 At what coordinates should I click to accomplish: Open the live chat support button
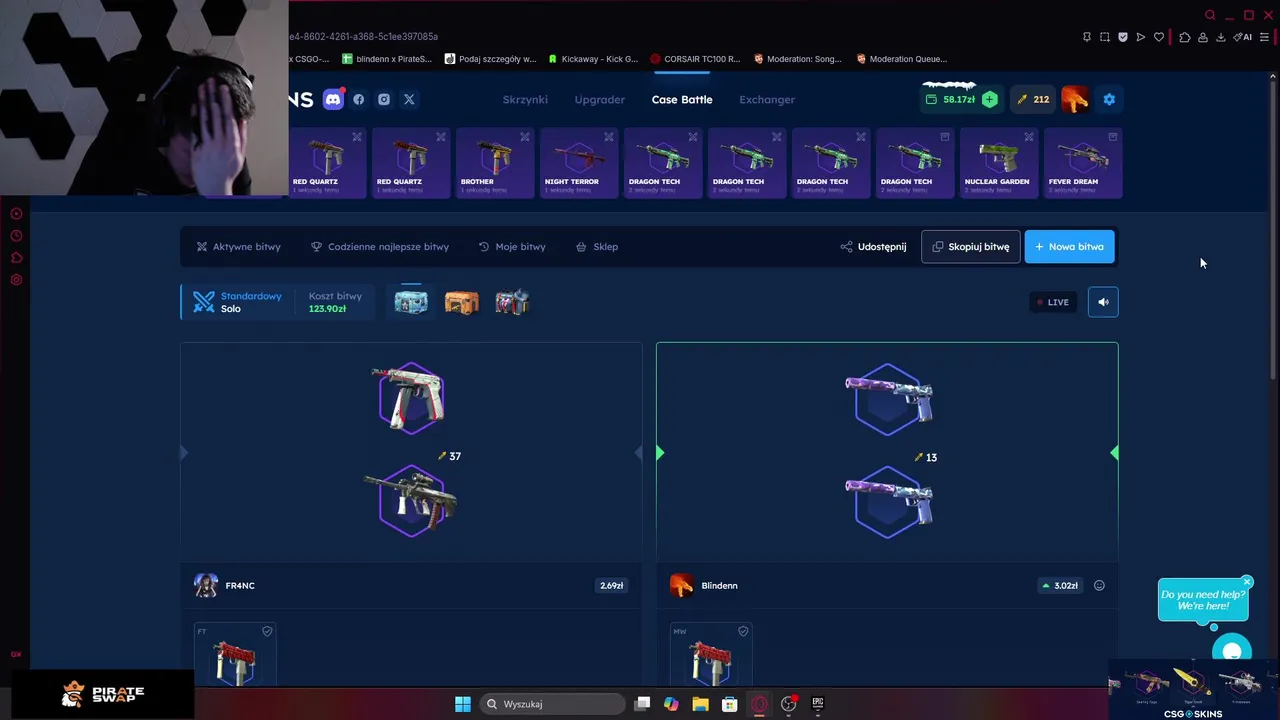pyautogui.click(x=1232, y=651)
